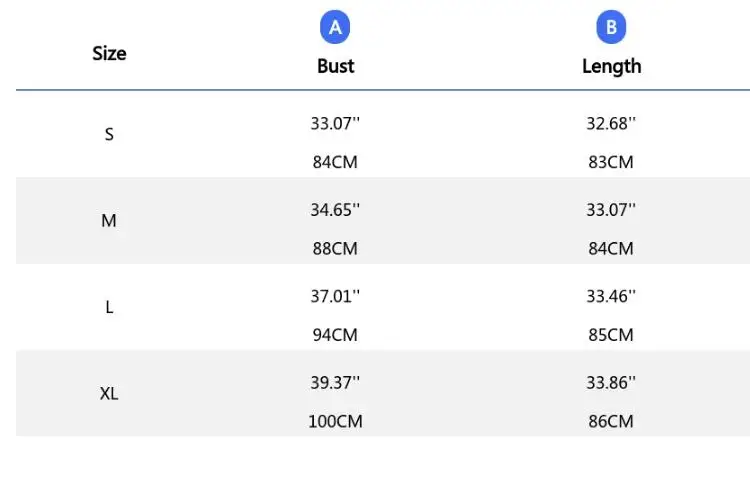Select the S size row label

tap(109, 134)
